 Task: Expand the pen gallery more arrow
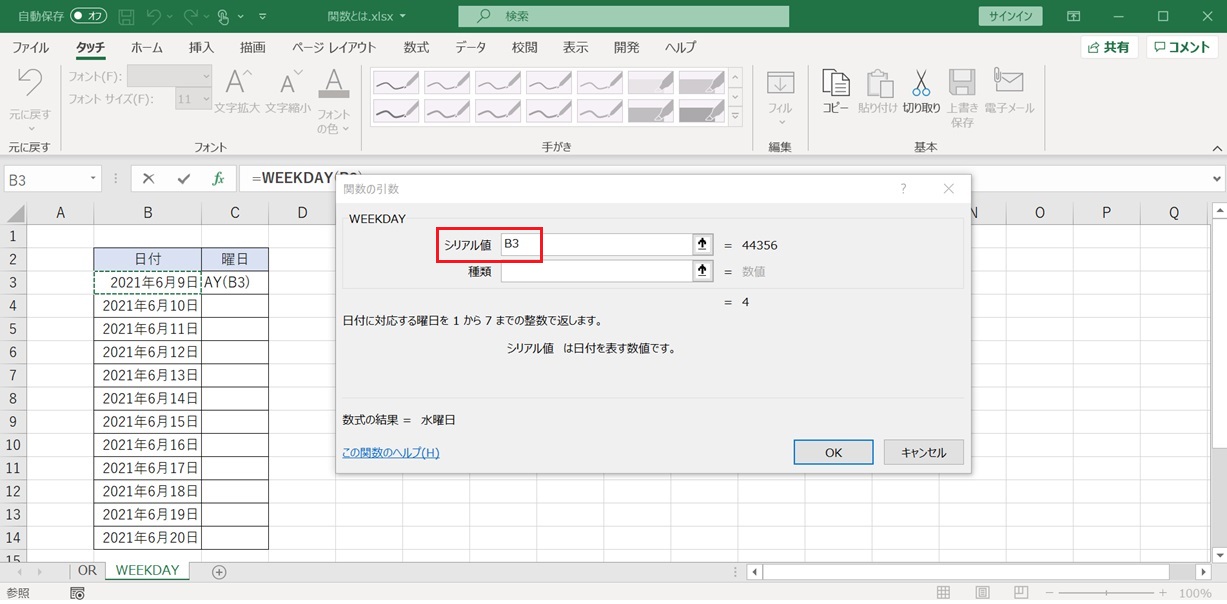[x=736, y=117]
